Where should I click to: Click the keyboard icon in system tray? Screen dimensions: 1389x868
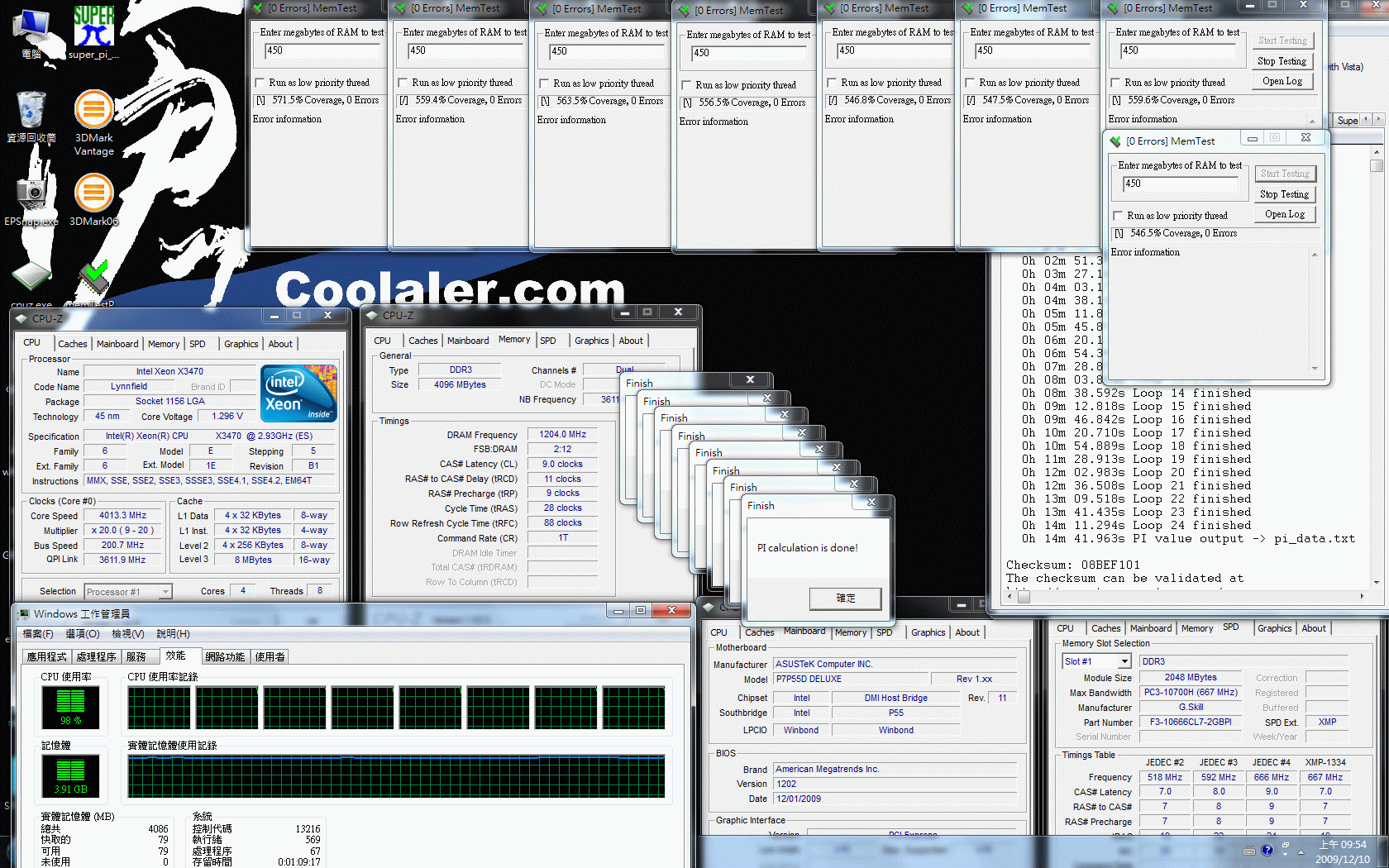coord(1249,851)
